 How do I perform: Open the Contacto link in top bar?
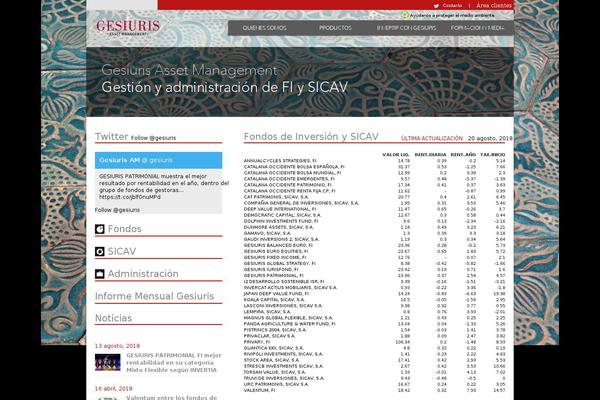pyautogui.click(x=452, y=6)
